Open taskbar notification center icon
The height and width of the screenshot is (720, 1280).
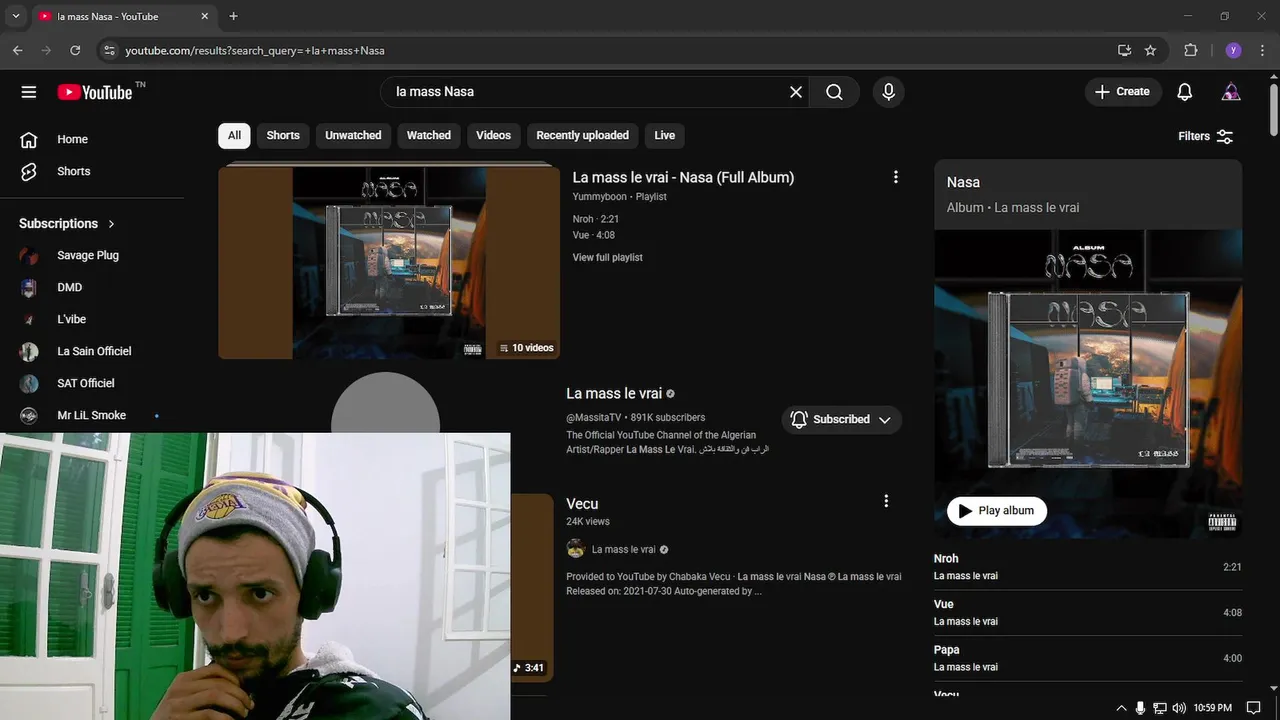pyautogui.click(x=1253, y=708)
